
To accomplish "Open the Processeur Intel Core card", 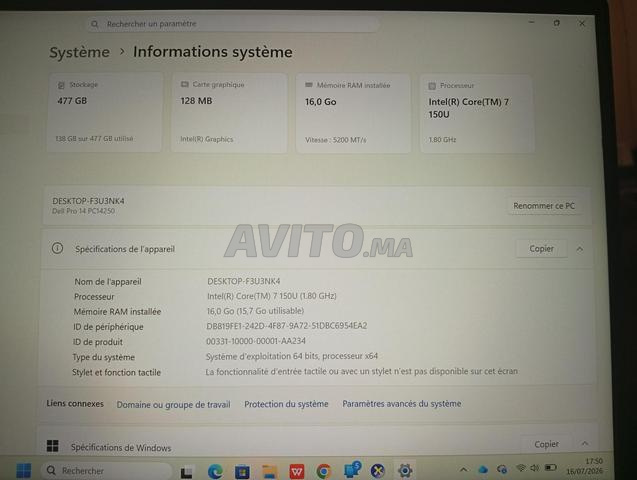I will (477, 114).
